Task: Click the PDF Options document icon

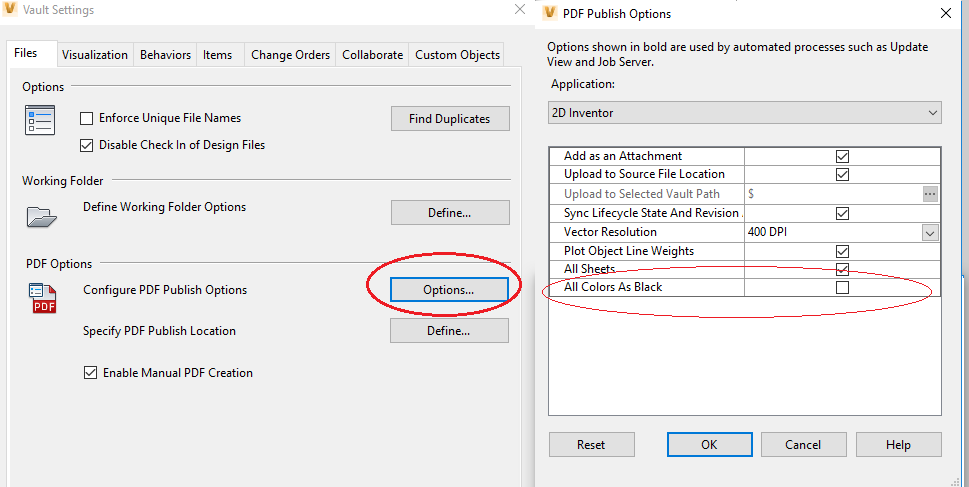Action: point(43,299)
